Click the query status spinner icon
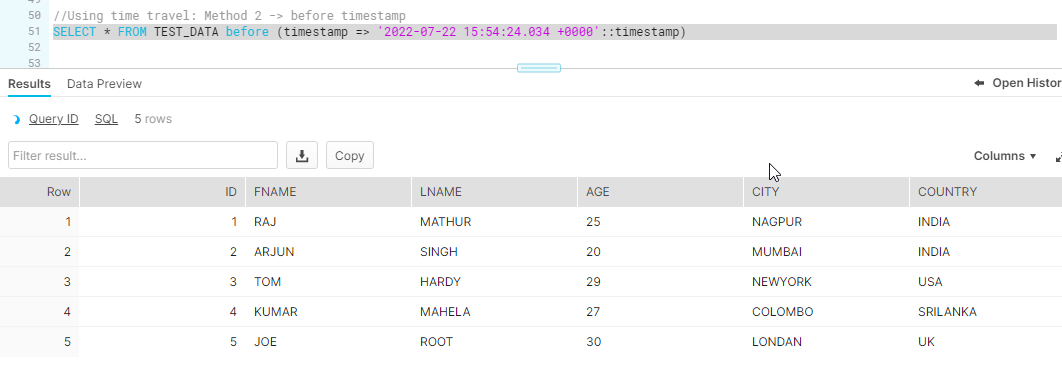1062x383 pixels. click(16, 119)
